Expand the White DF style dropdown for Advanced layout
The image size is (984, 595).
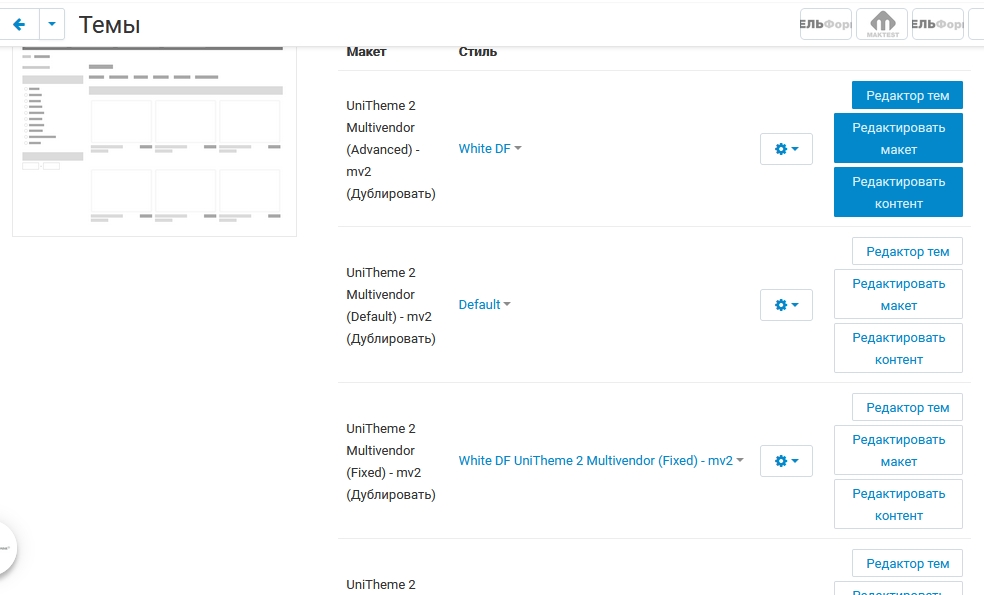[490, 149]
